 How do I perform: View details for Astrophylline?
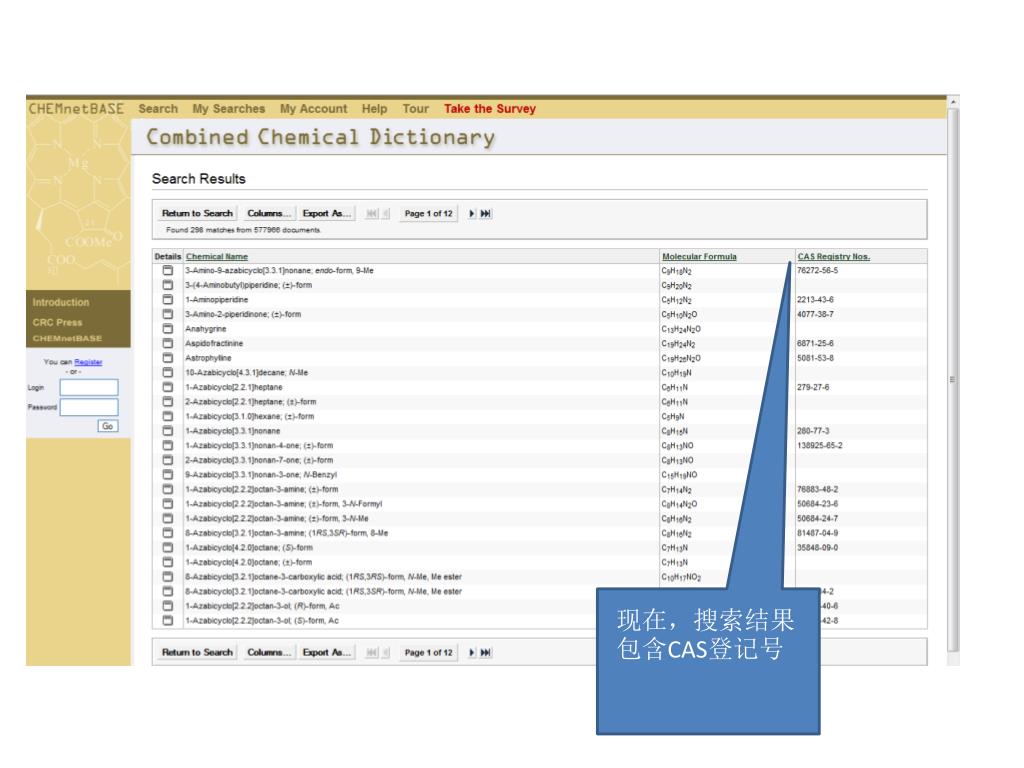pyautogui.click(x=168, y=358)
